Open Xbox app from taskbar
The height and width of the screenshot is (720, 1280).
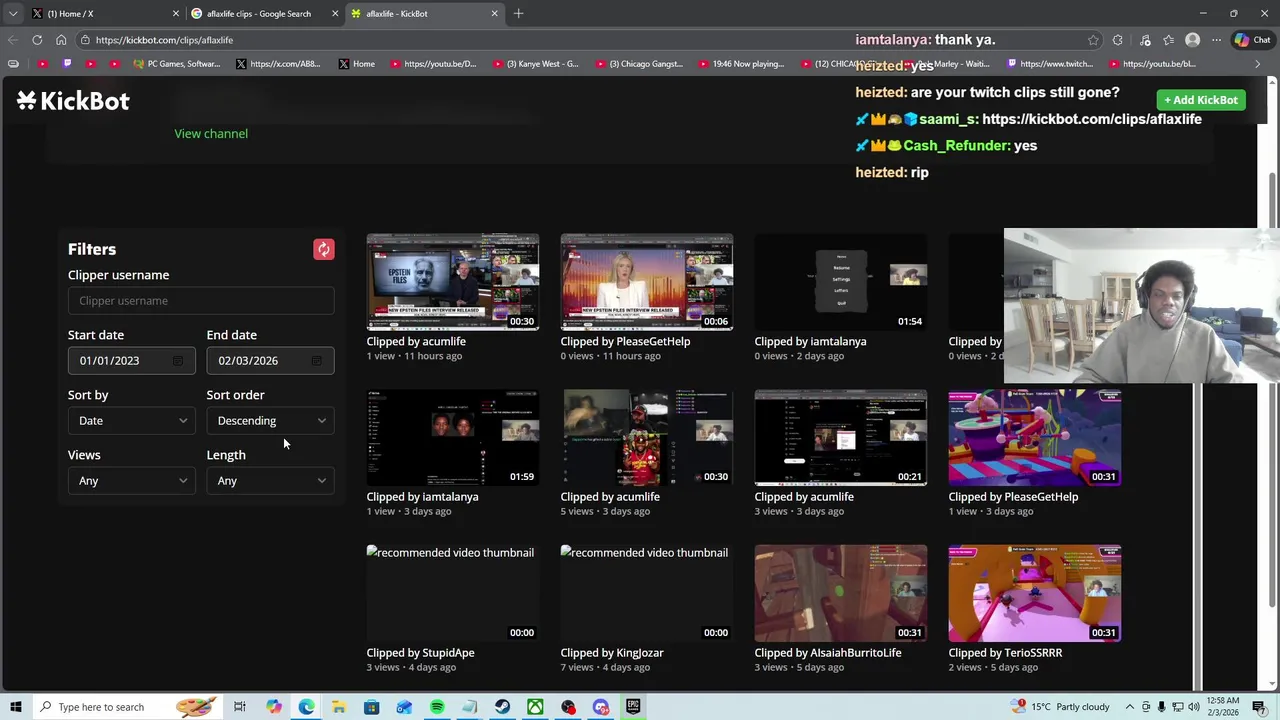[x=535, y=707]
